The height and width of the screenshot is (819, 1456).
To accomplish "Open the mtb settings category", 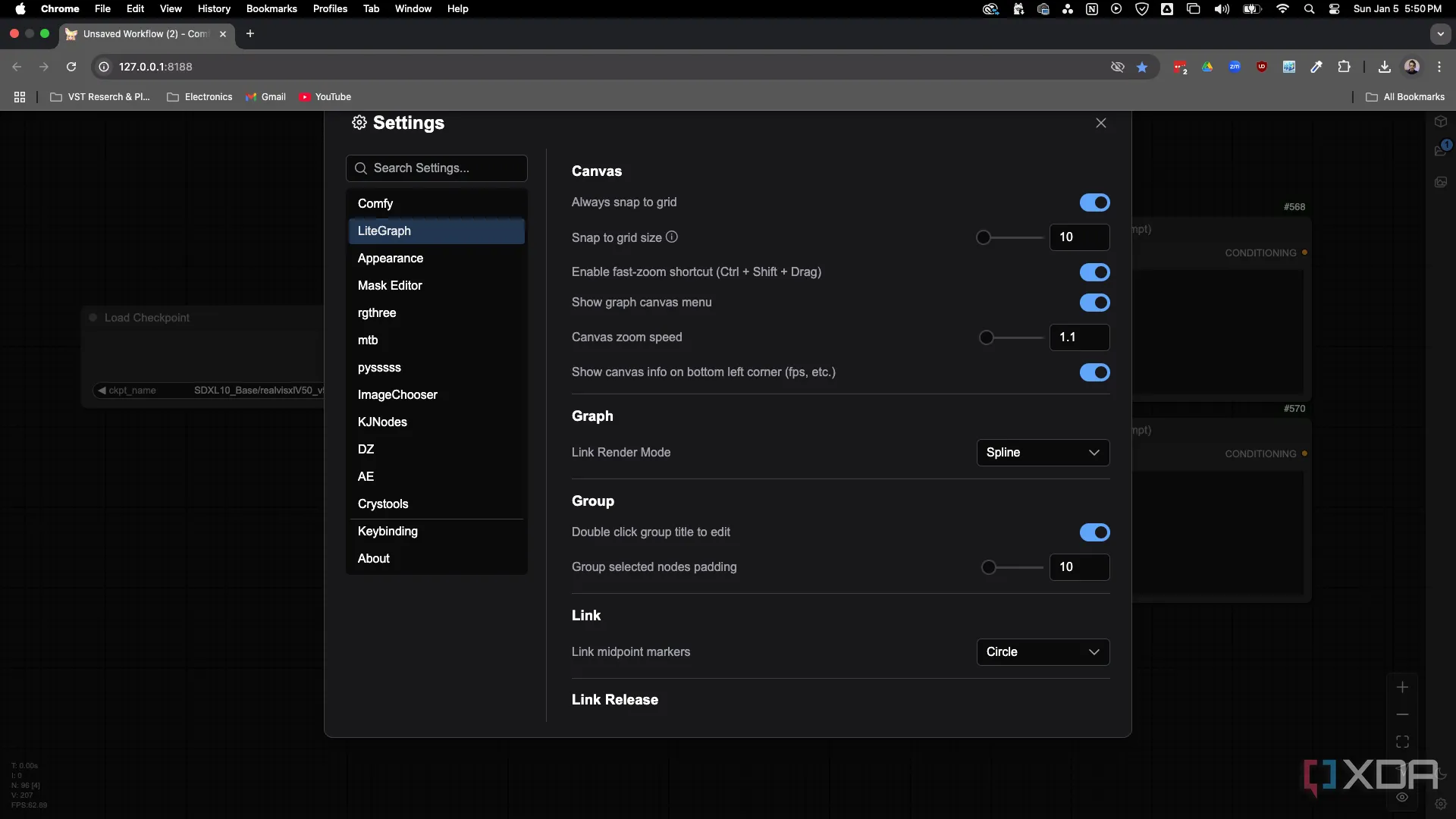I will pos(437,340).
